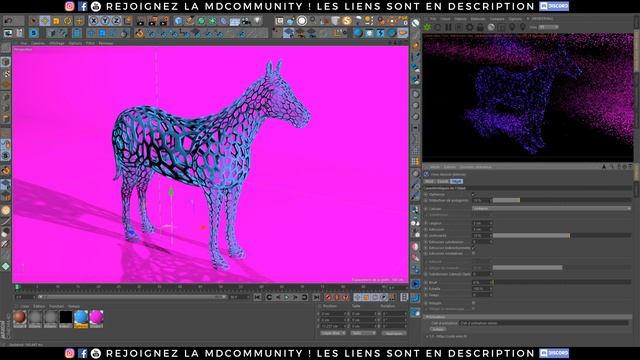Open the green cloner array icon
The image size is (640, 360).
213,20
